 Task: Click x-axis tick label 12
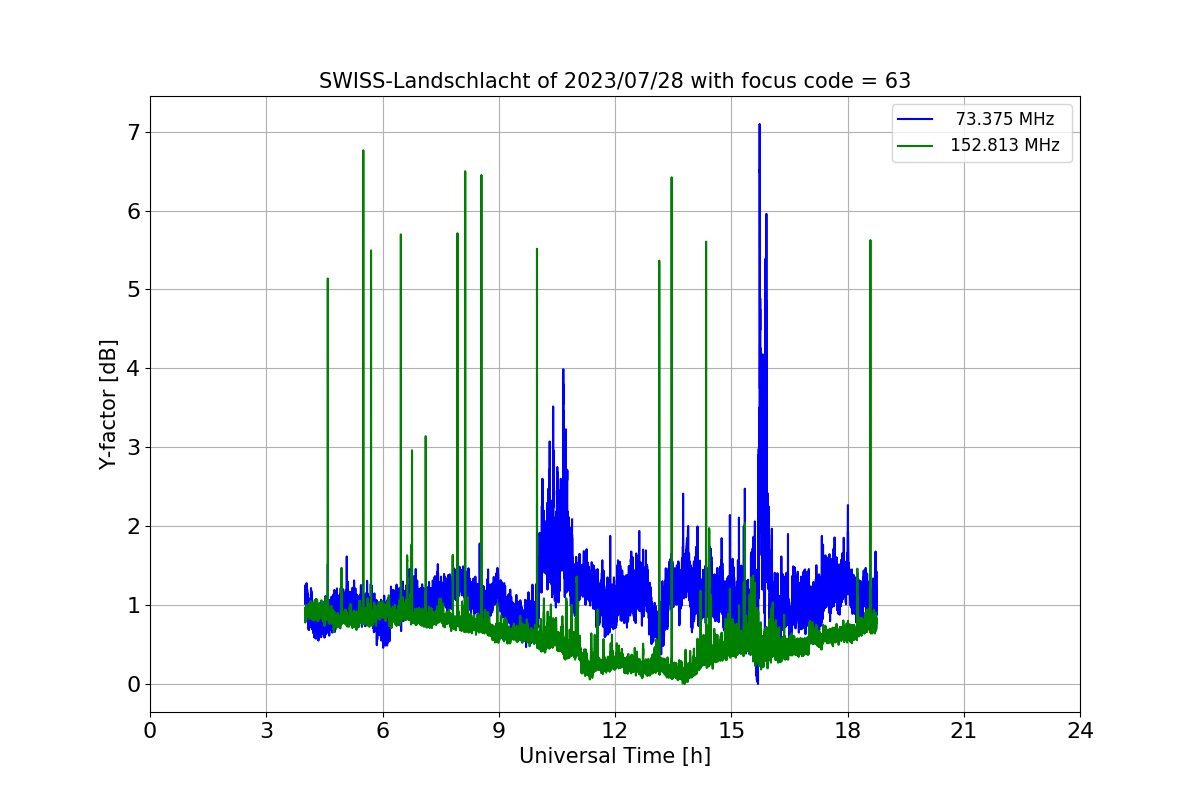pos(615,731)
